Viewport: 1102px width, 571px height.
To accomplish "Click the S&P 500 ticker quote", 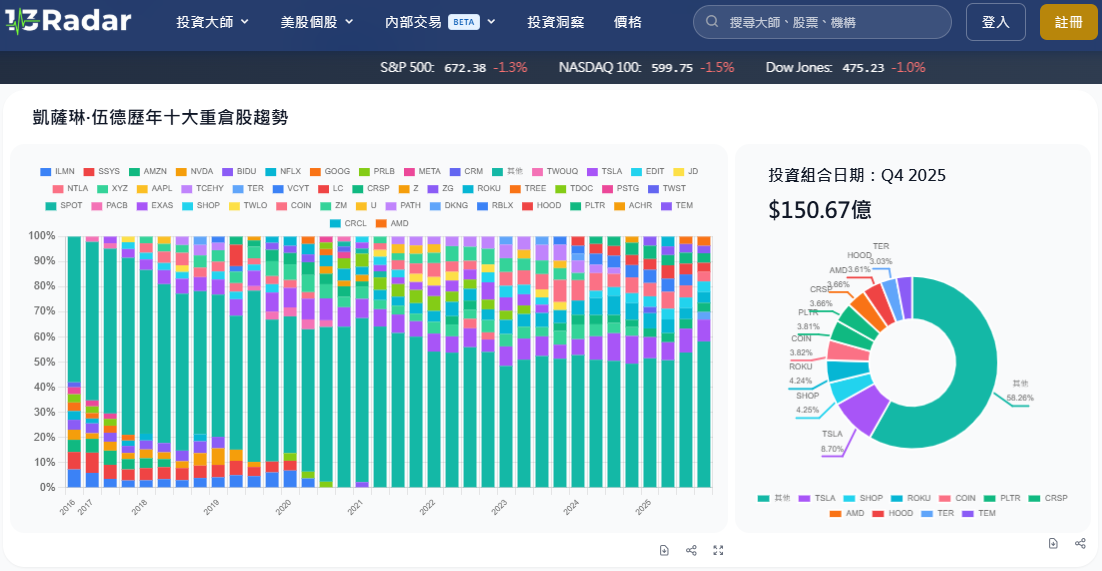I will (x=454, y=68).
